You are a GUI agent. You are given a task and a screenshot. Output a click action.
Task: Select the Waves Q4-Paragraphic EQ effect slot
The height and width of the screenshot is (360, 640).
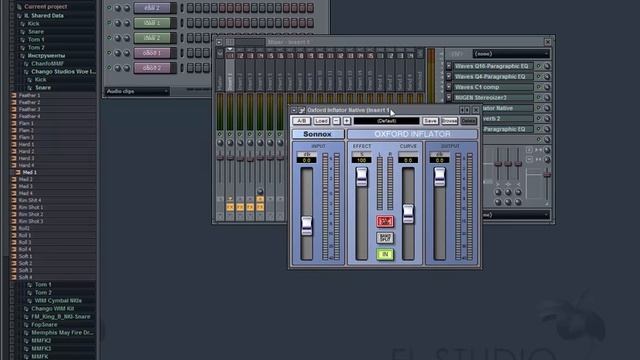[493, 76]
